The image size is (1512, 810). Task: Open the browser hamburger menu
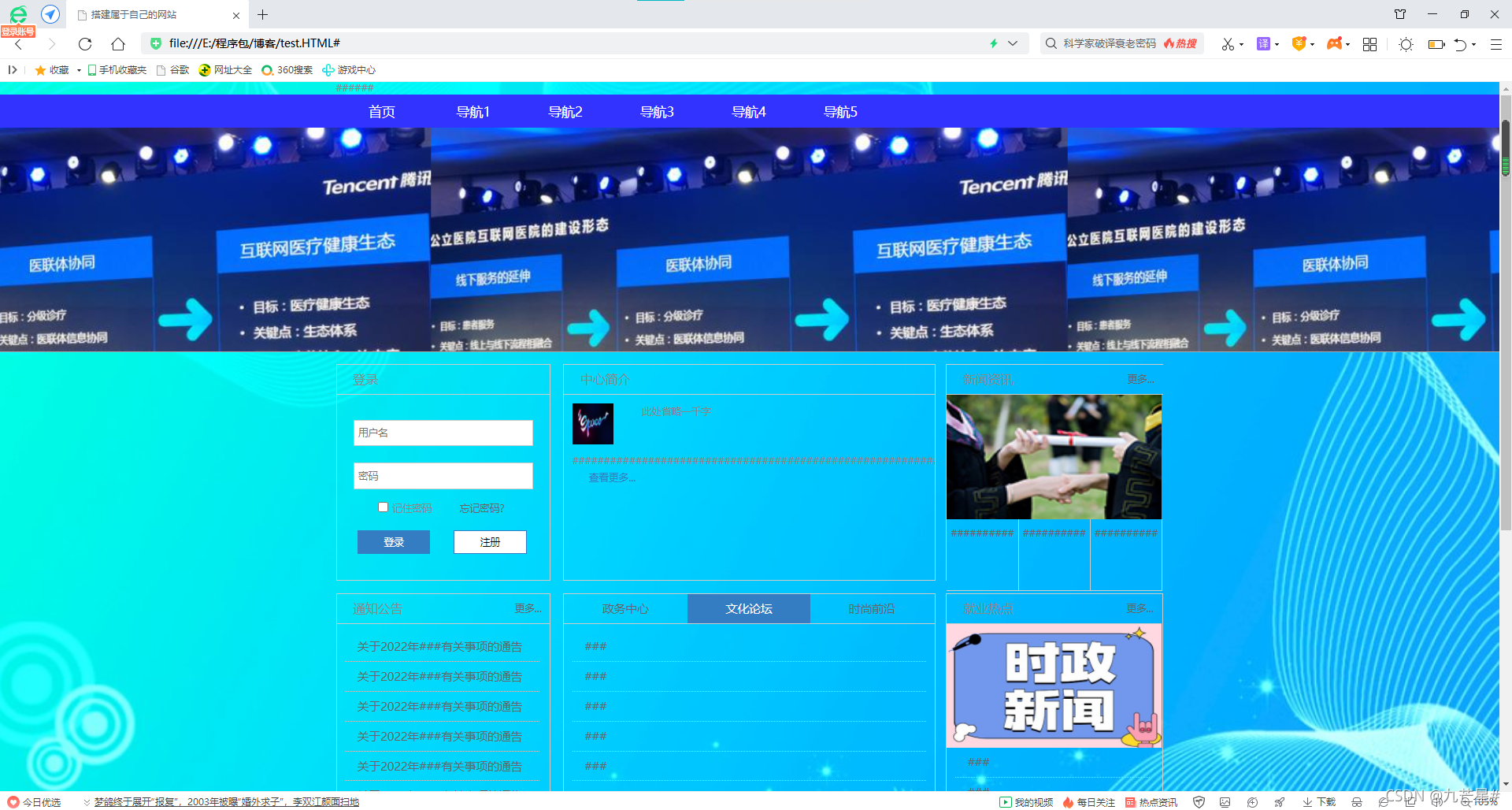(1496, 44)
